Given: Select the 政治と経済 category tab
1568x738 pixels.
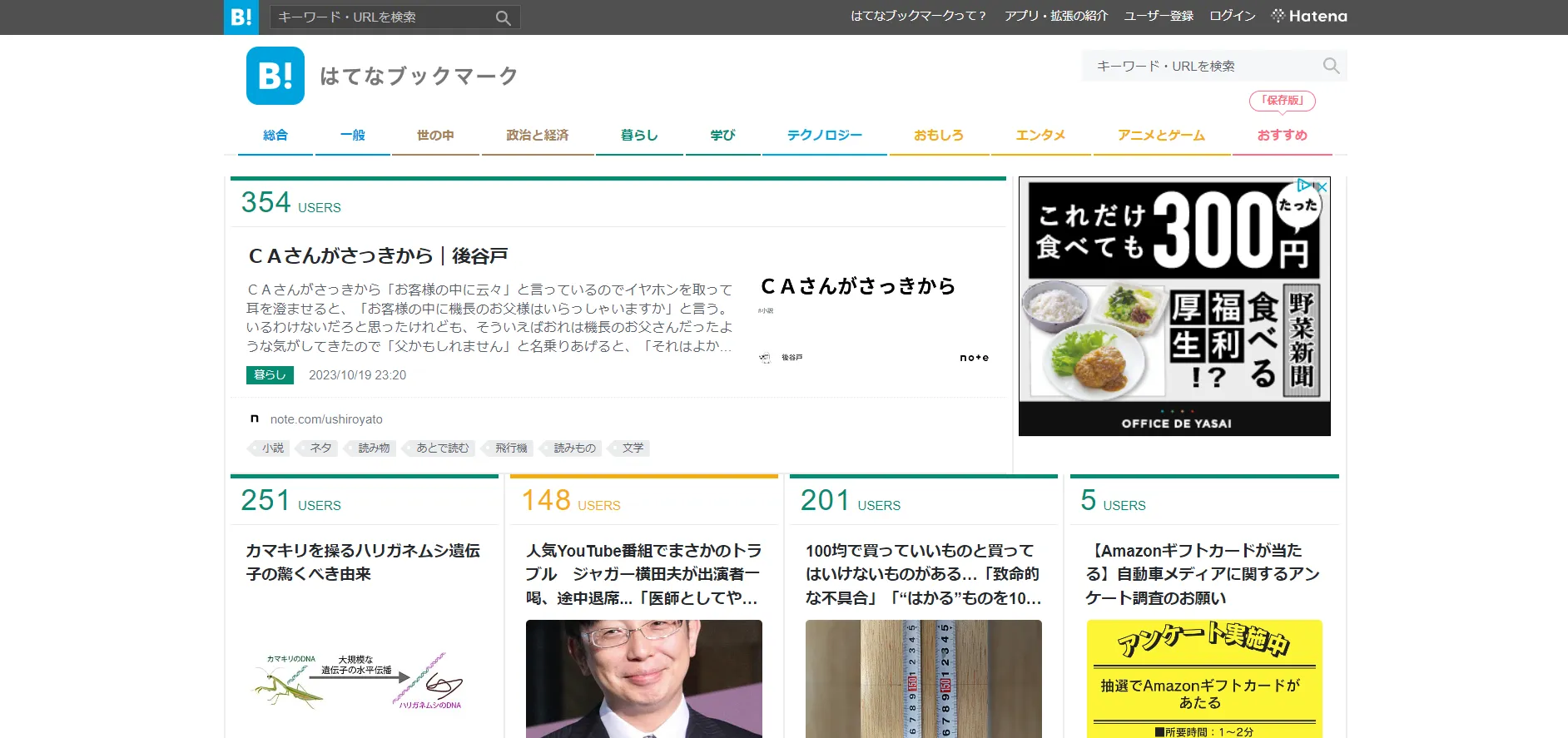Looking at the screenshot, I should 538,135.
